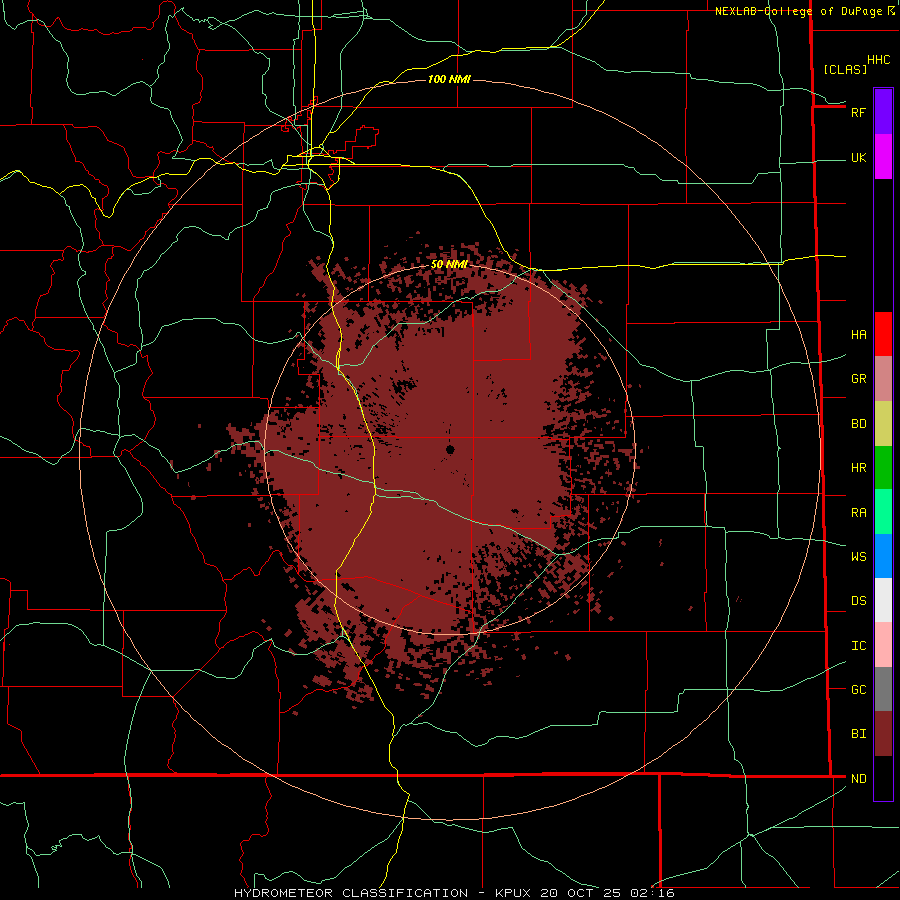Click the RA legend label

[x=858, y=513]
